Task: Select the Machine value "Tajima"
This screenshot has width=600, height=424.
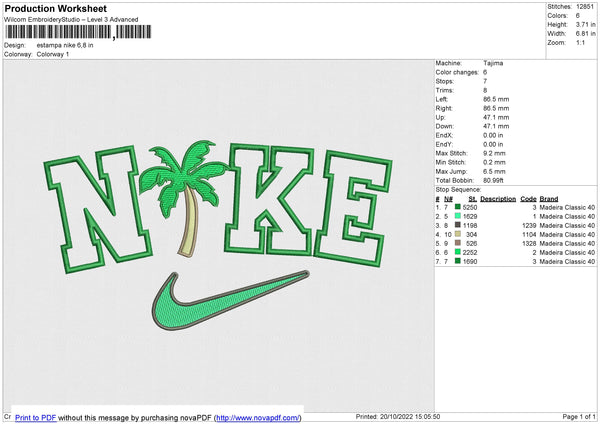Action: (x=493, y=63)
